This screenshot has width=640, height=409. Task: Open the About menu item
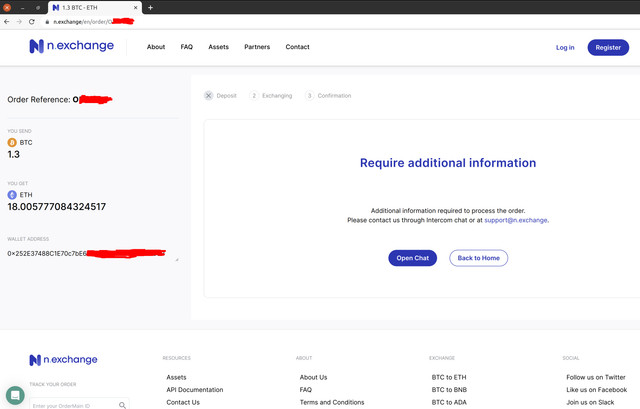pyautogui.click(x=156, y=47)
